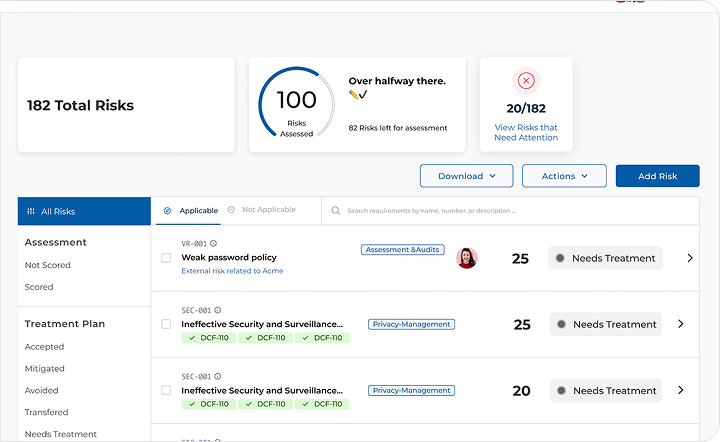Viewport: 720px width, 442px height.
Task: Click the Treatment Plan section heading
Action: [65, 324]
